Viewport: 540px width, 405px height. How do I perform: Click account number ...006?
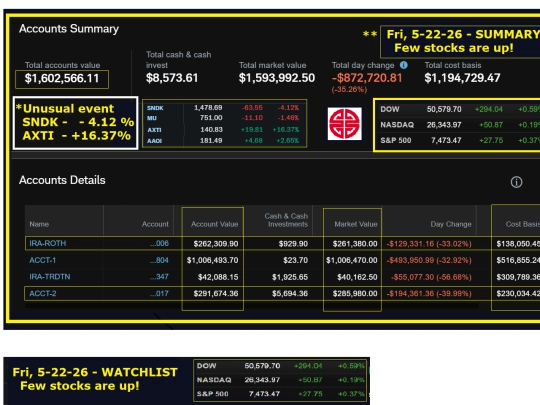pos(159,243)
